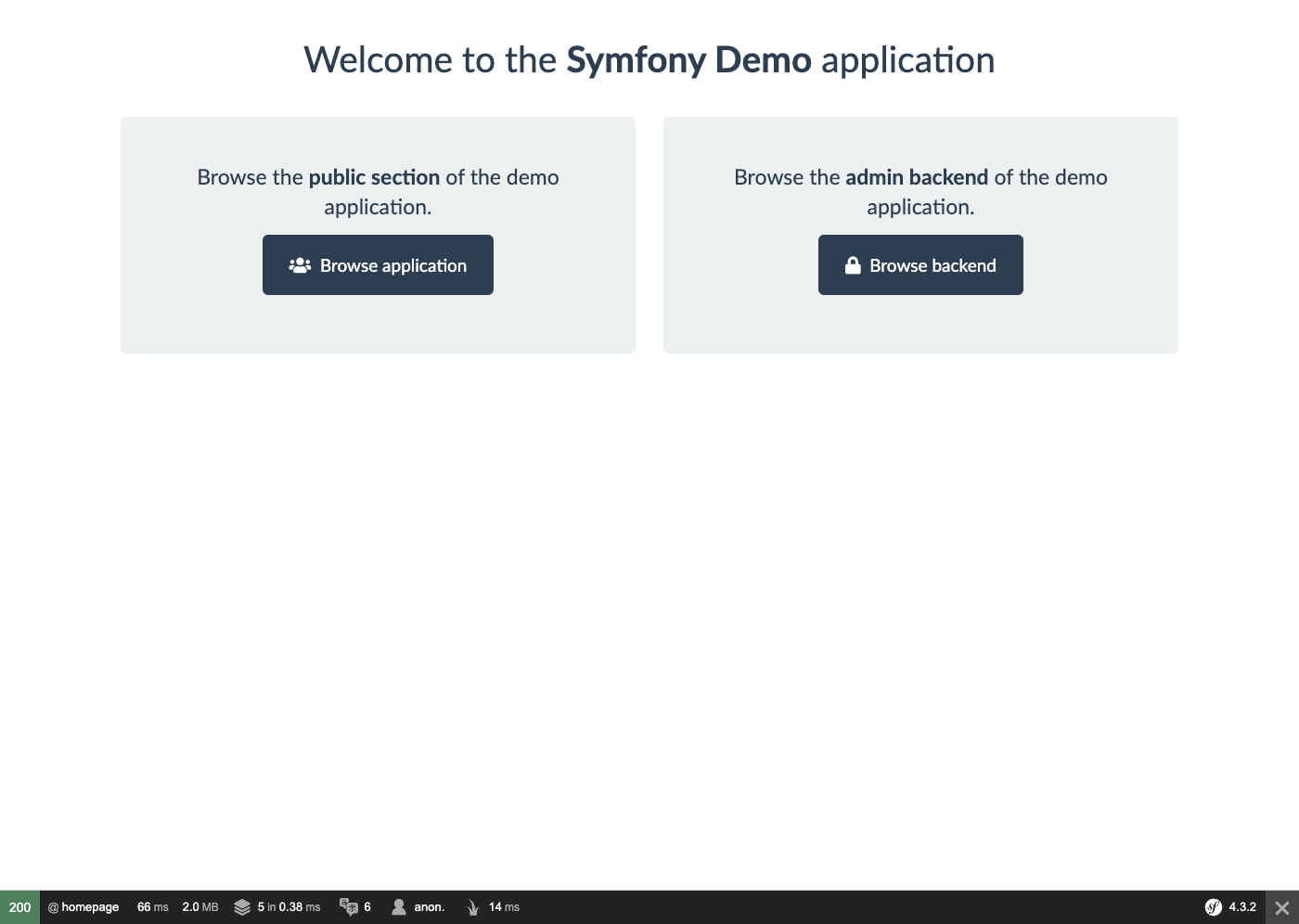Open the @homepage route panel
The height and width of the screenshot is (924, 1299).
tap(84, 907)
